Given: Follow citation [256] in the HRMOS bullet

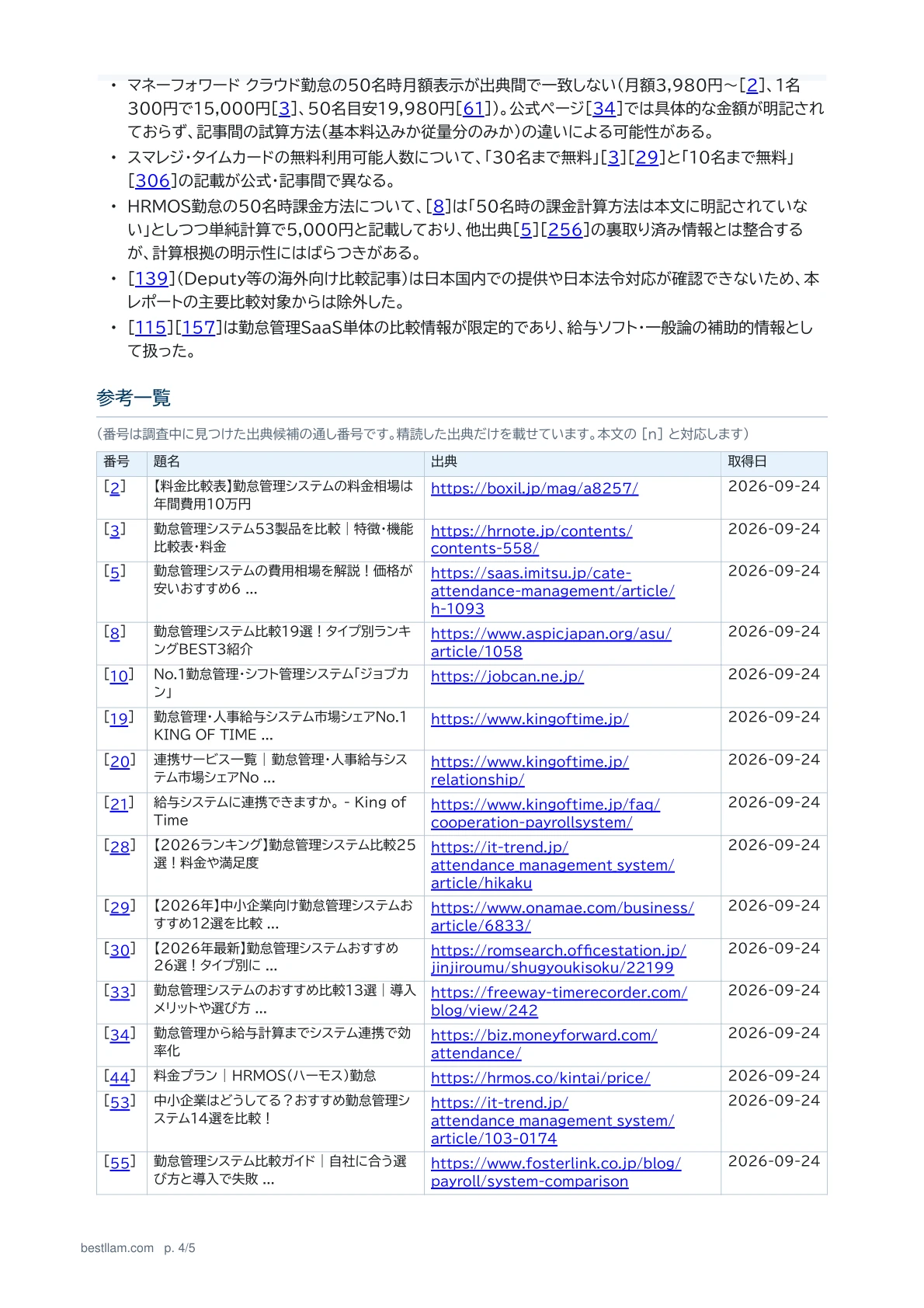Looking at the screenshot, I should pyautogui.click(x=565, y=230).
